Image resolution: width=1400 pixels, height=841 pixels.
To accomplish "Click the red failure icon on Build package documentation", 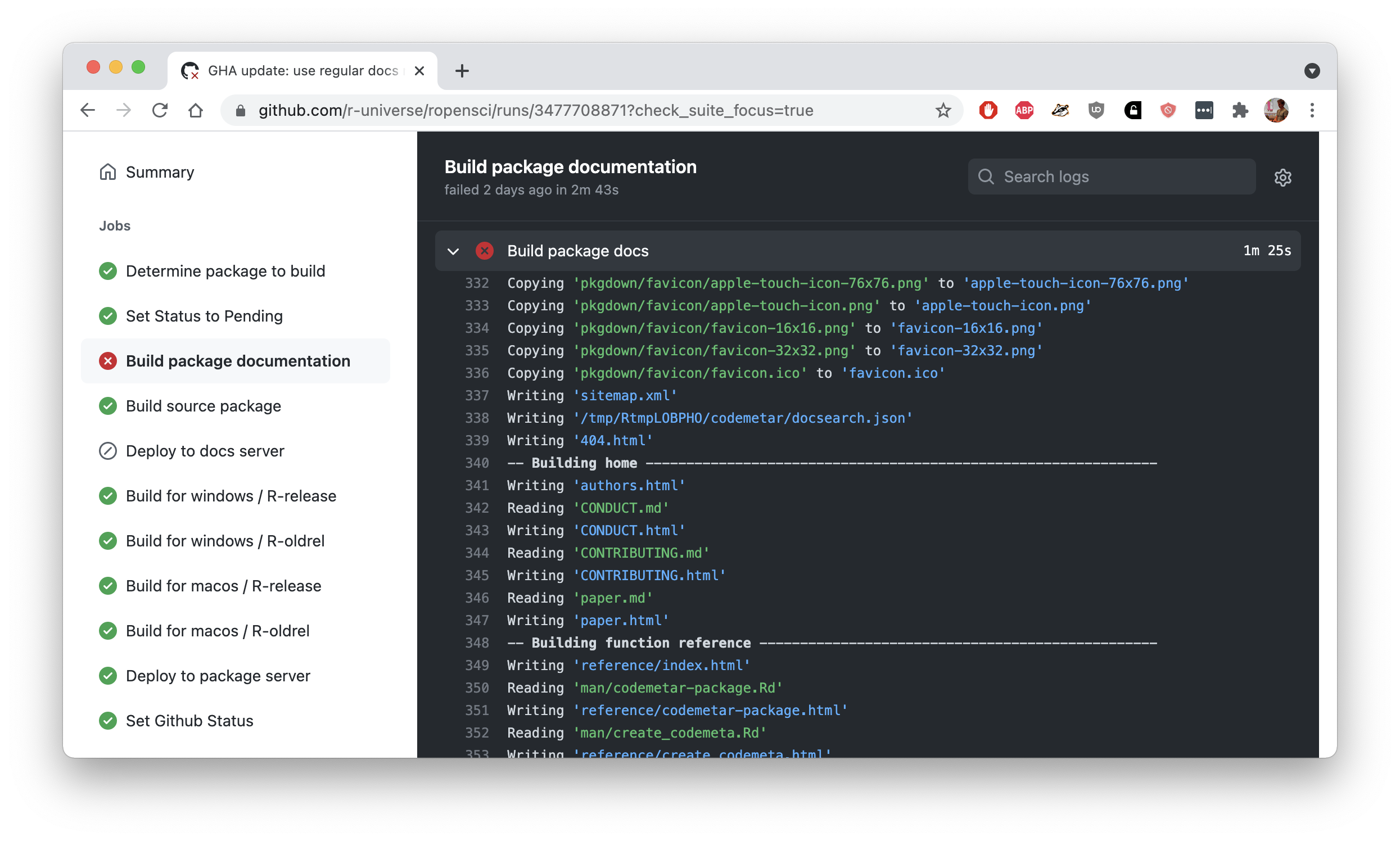I will (108, 360).
